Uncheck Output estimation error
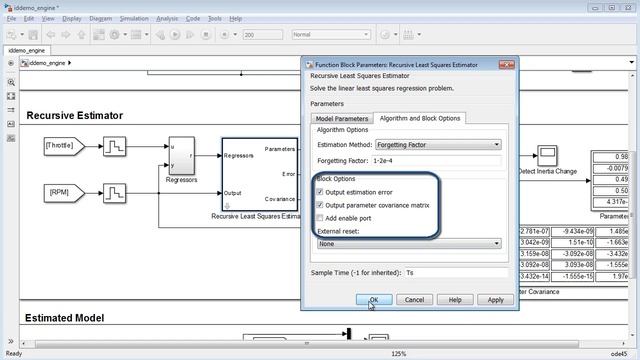 (x=320, y=192)
